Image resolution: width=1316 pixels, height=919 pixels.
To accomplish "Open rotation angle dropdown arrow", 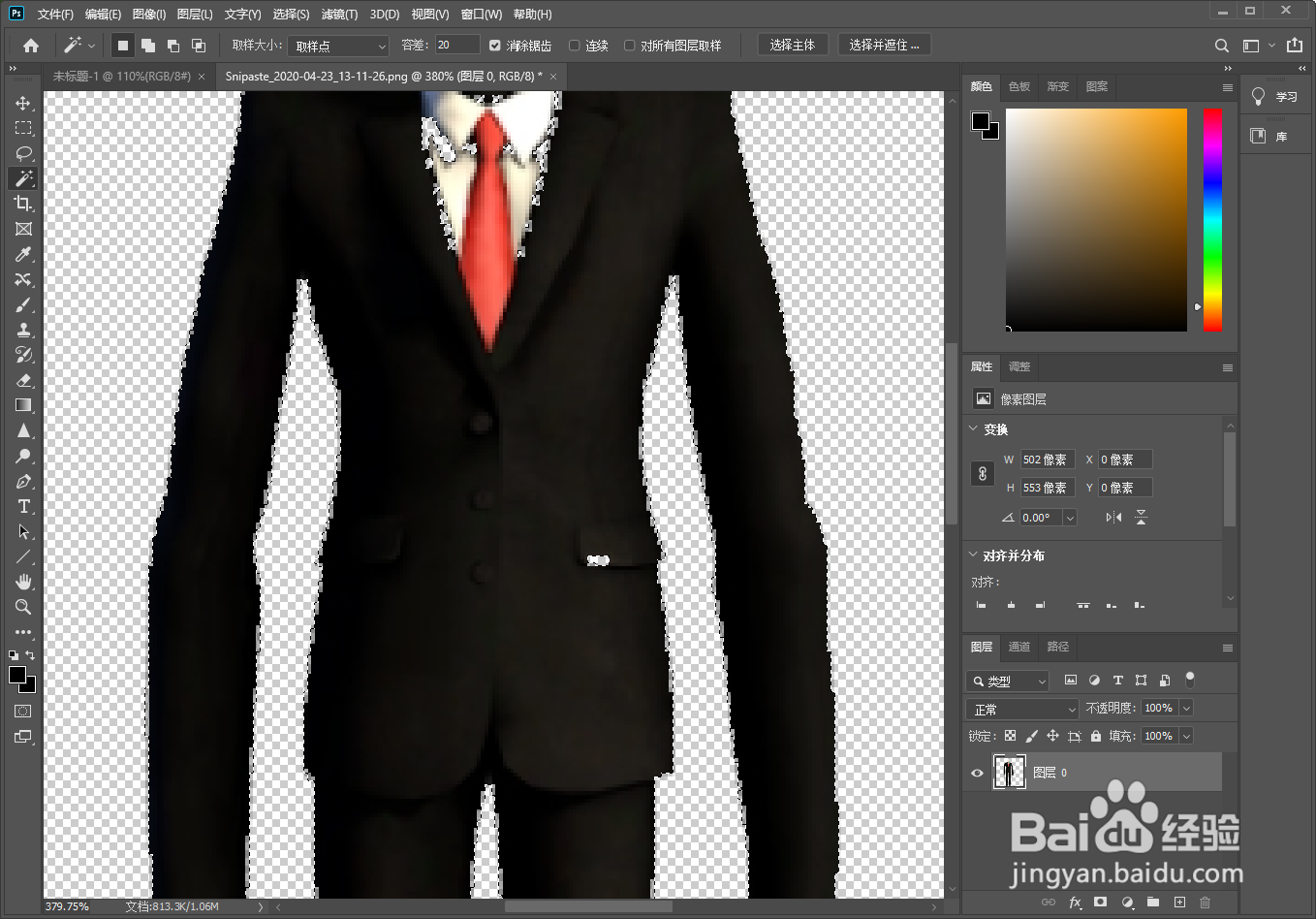I will coord(1070,518).
